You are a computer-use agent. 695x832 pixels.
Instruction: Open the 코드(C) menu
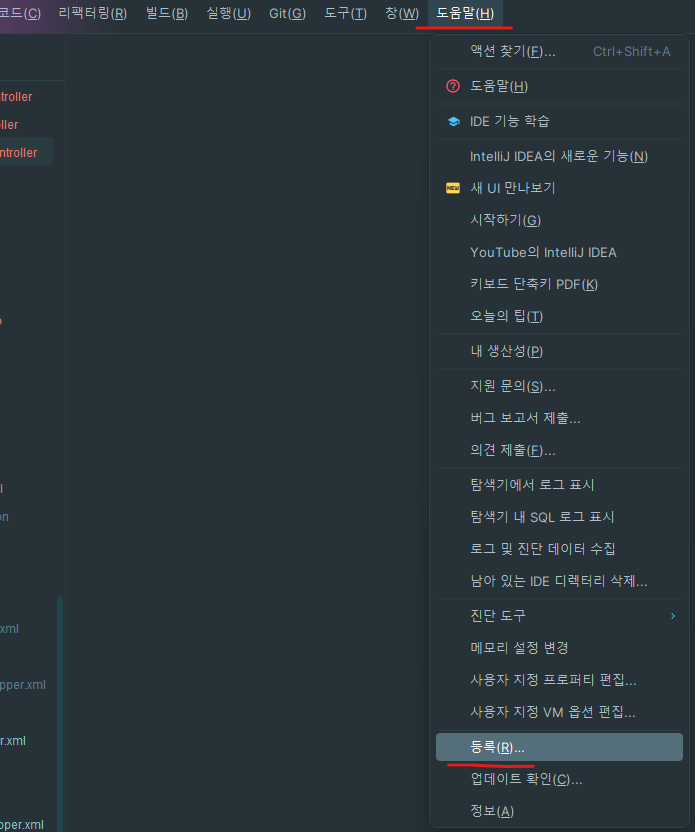click(x=20, y=13)
